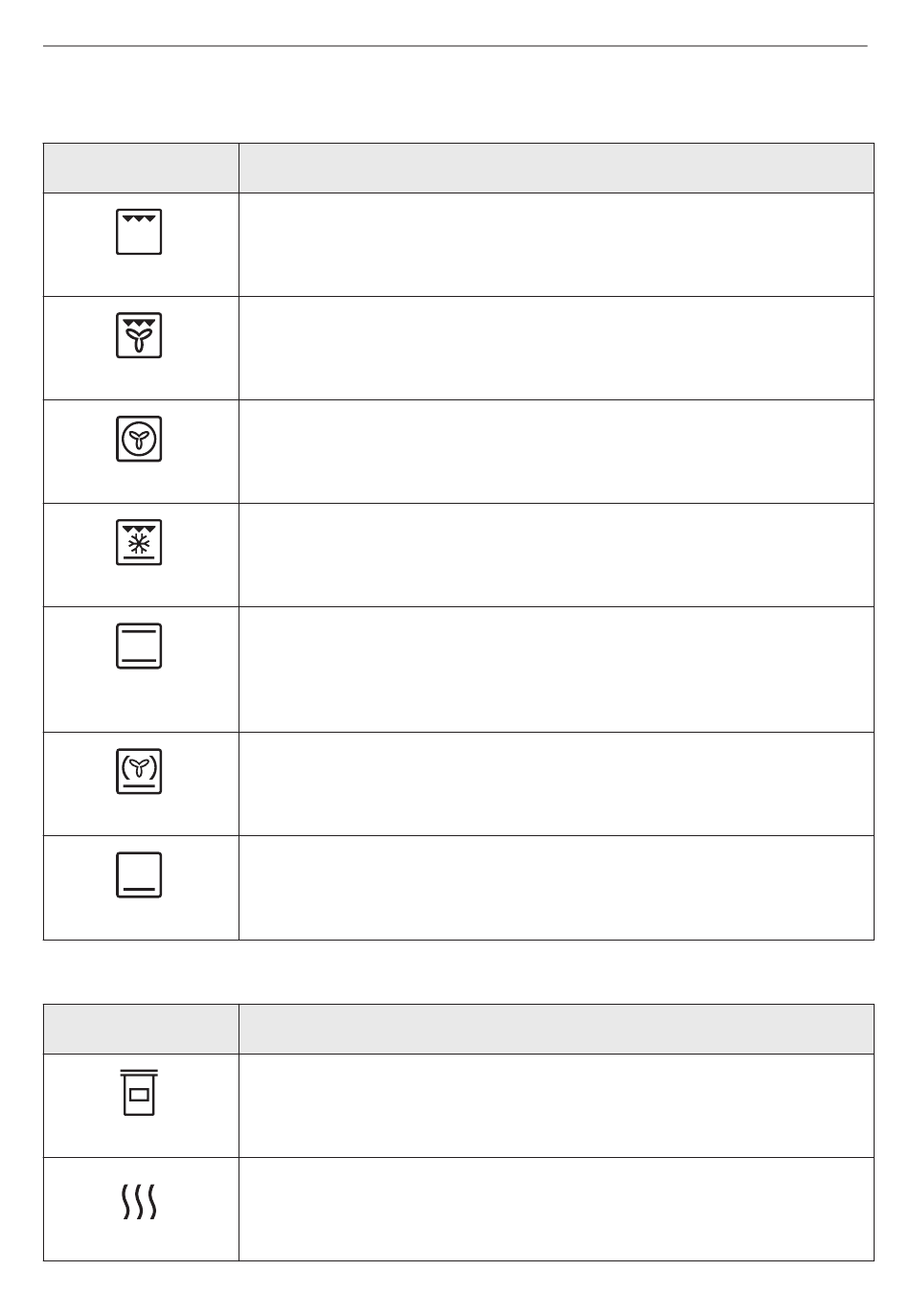Click the circled fan convection icon
This screenshot has height=1316, width=910.
pos(139,439)
